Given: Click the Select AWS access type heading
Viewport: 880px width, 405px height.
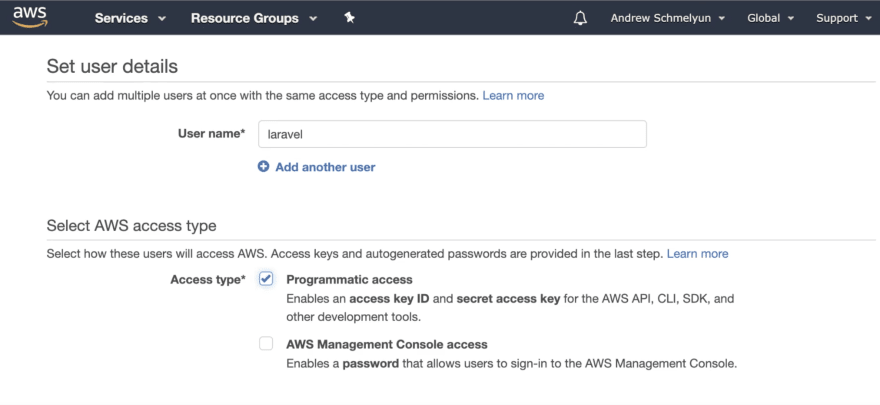Looking at the screenshot, I should pyautogui.click(x=131, y=226).
